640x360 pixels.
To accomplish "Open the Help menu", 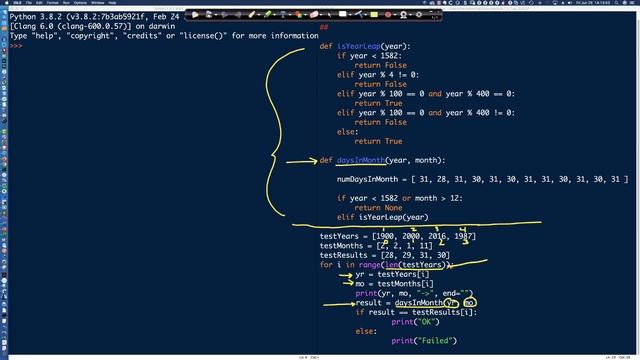I will point(112,2).
